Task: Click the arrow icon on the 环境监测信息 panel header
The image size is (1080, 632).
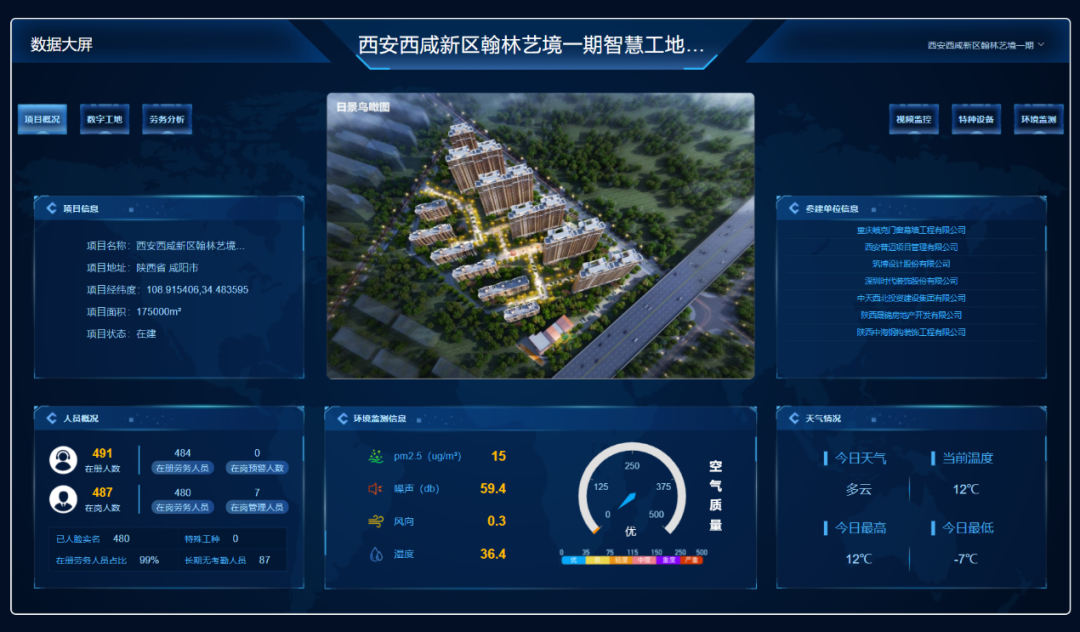Action: click(340, 418)
